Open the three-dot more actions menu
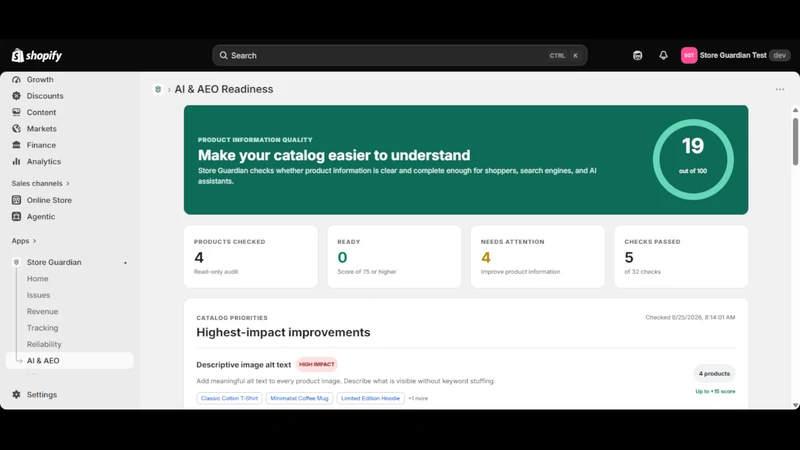800x450 pixels. [780, 89]
